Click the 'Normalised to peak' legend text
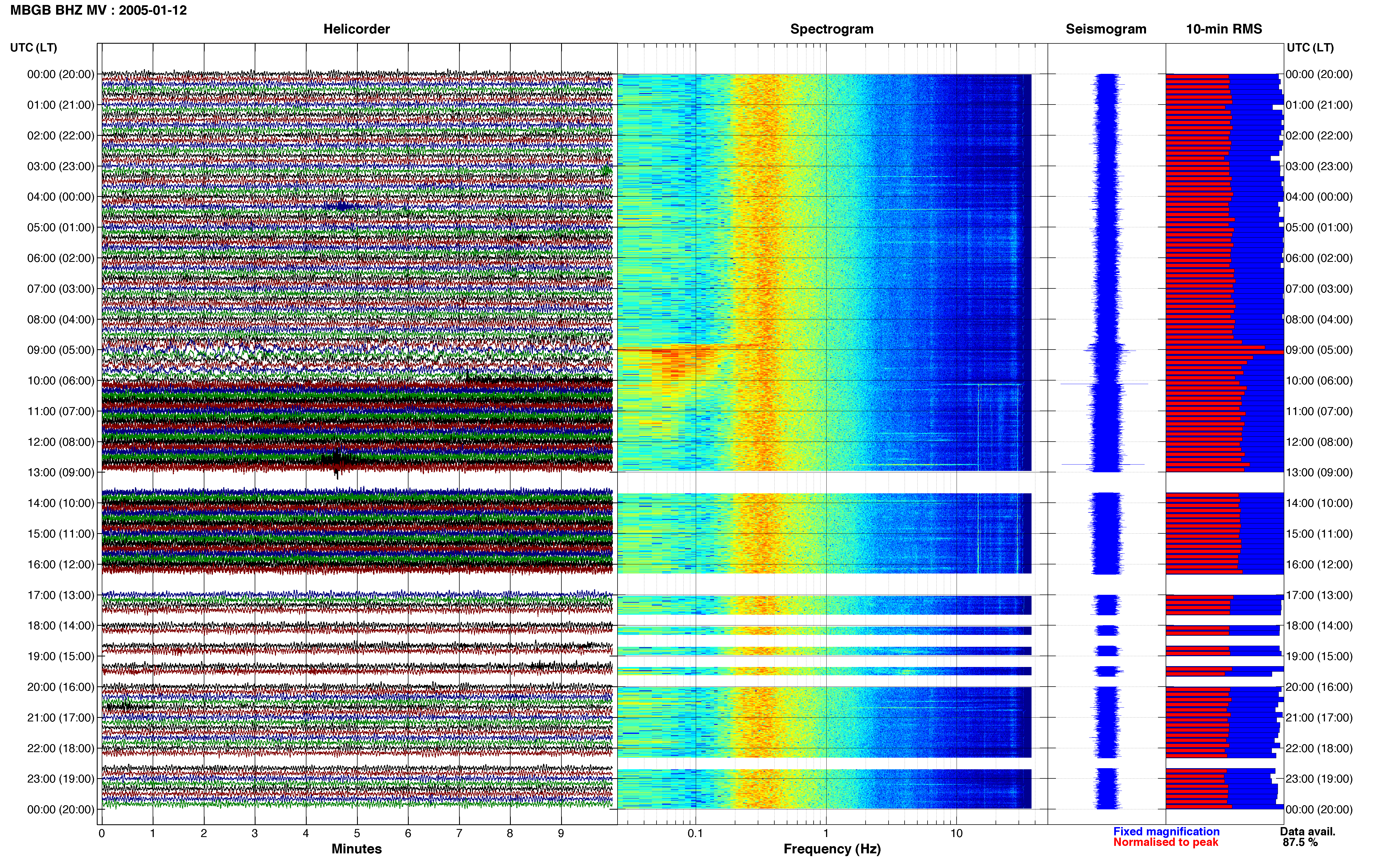Image resolution: width=1388 pixels, height=868 pixels. (1166, 842)
